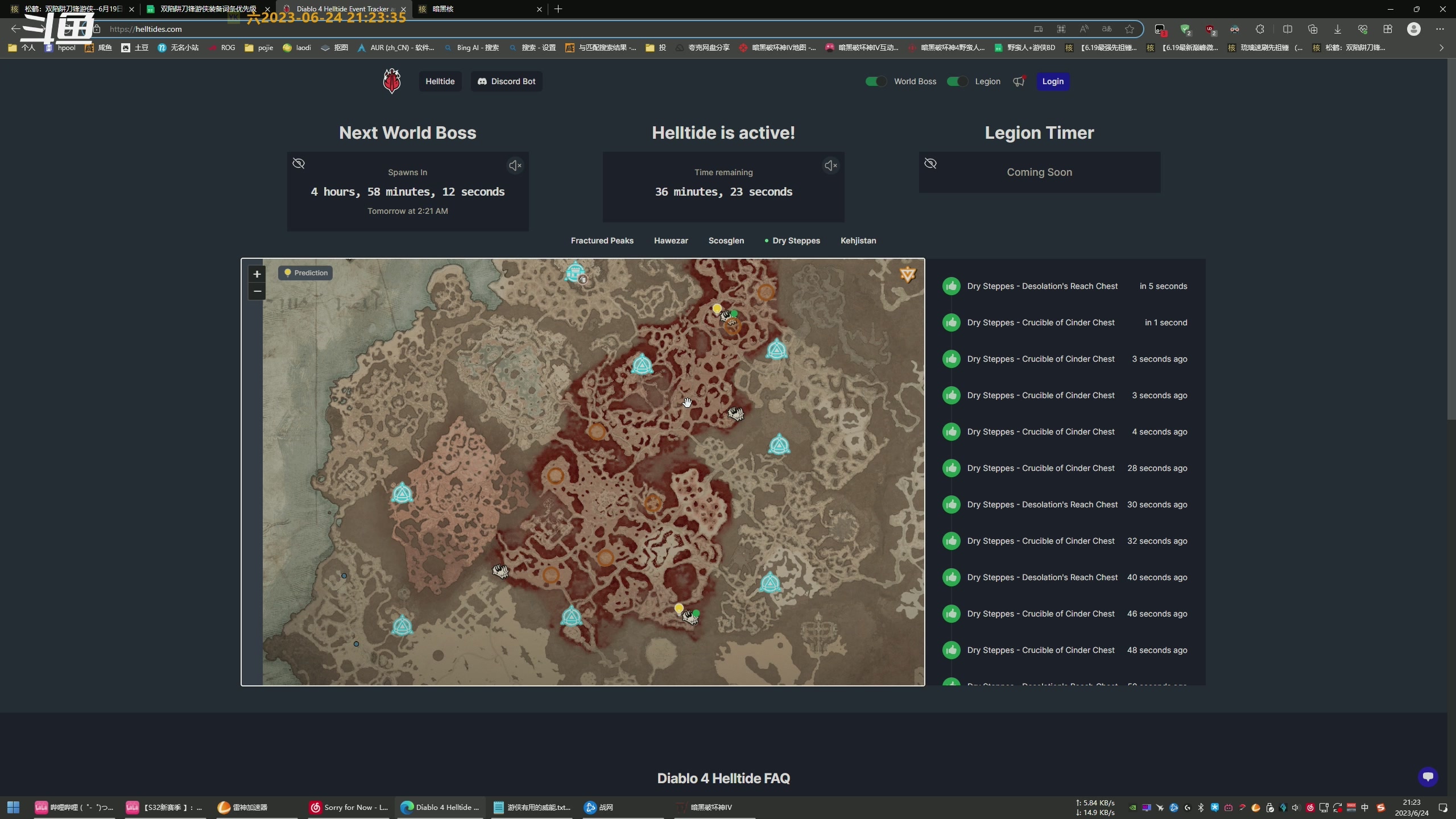Click the yellow pin on northern chest
Image resolution: width=1456 pixels, height=819 pixels.
717,309
